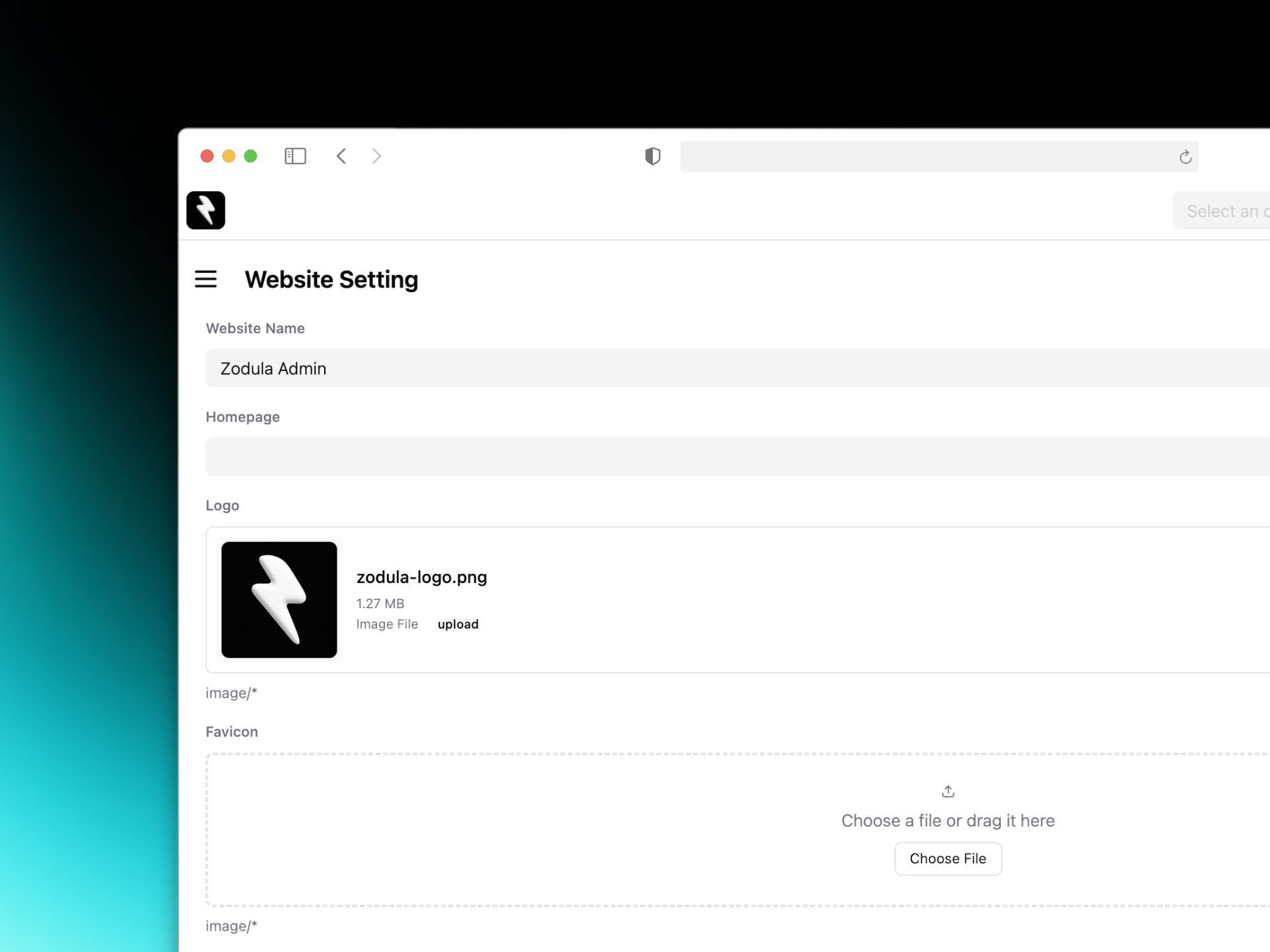Go forward with the browser forward arrow
This screenshot has width=1270, height=952.
point(376,156)
